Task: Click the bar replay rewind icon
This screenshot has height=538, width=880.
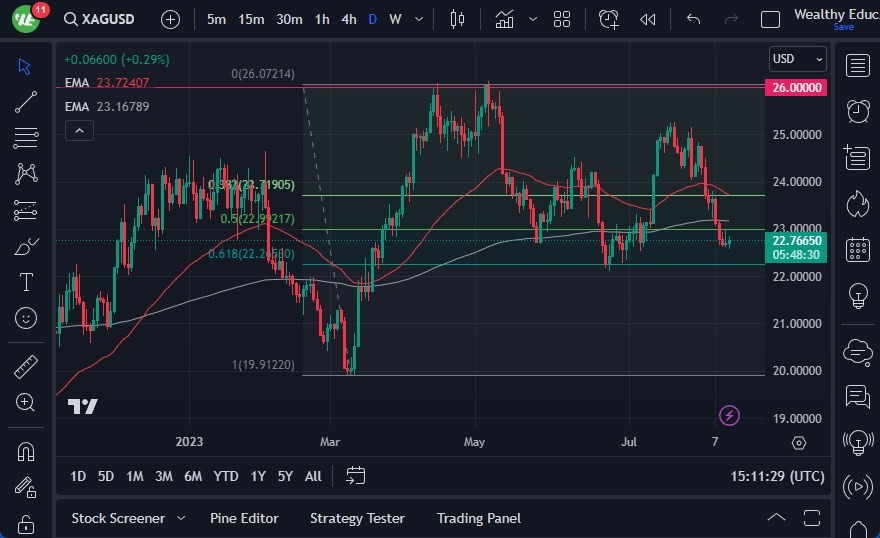Action: [648, 19]
